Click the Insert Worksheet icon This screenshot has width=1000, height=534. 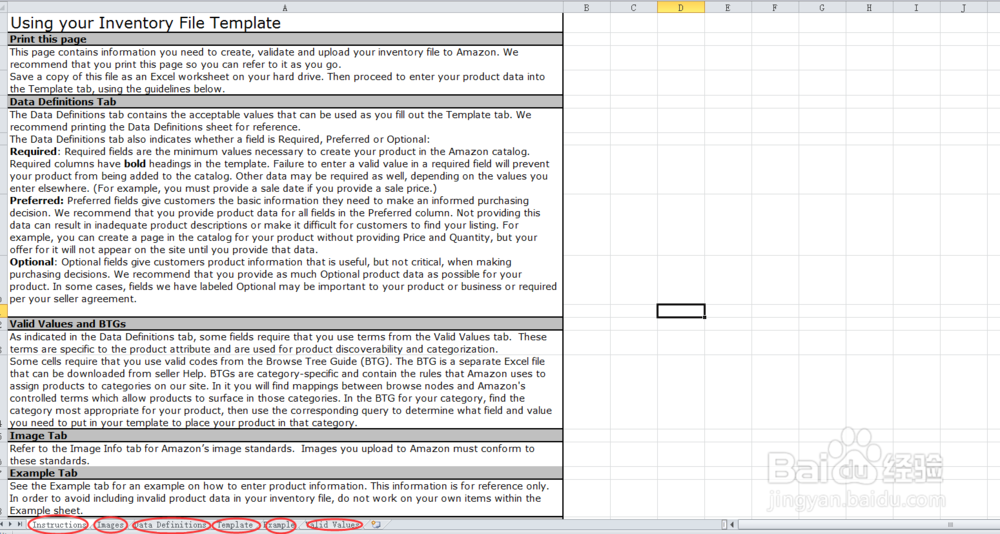pos(376,525)
